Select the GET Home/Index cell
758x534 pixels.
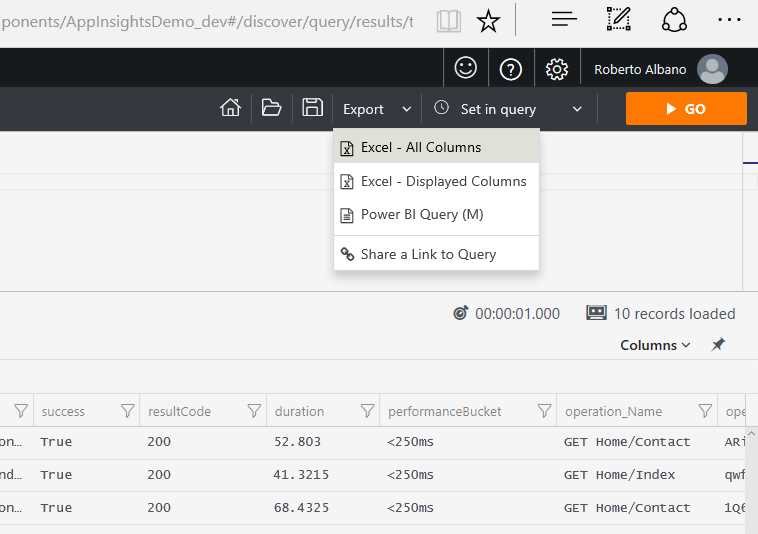click(619, 475)
